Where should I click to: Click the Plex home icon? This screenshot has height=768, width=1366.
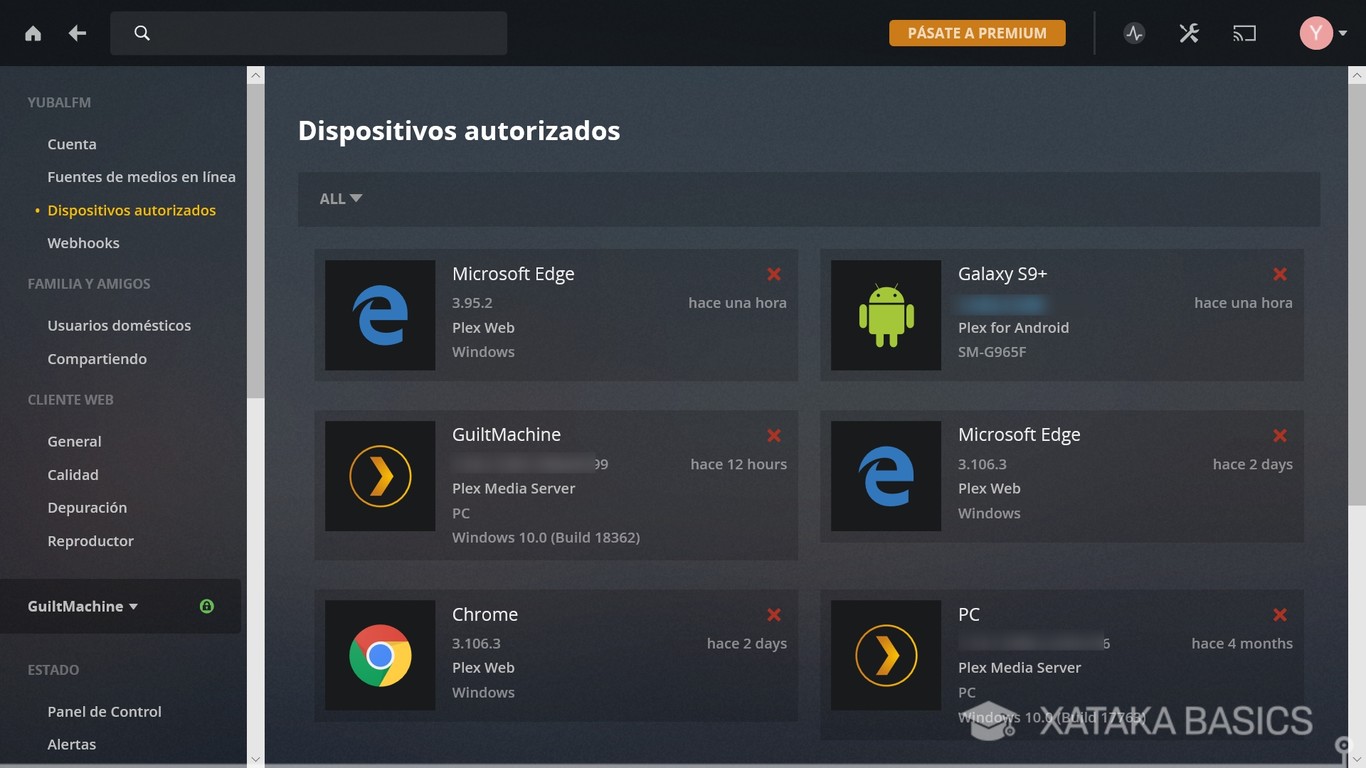[x=33, y=32]
